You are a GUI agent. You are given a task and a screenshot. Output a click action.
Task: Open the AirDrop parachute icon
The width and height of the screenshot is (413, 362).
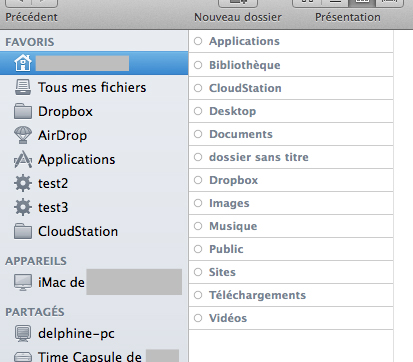pos(23,135)
